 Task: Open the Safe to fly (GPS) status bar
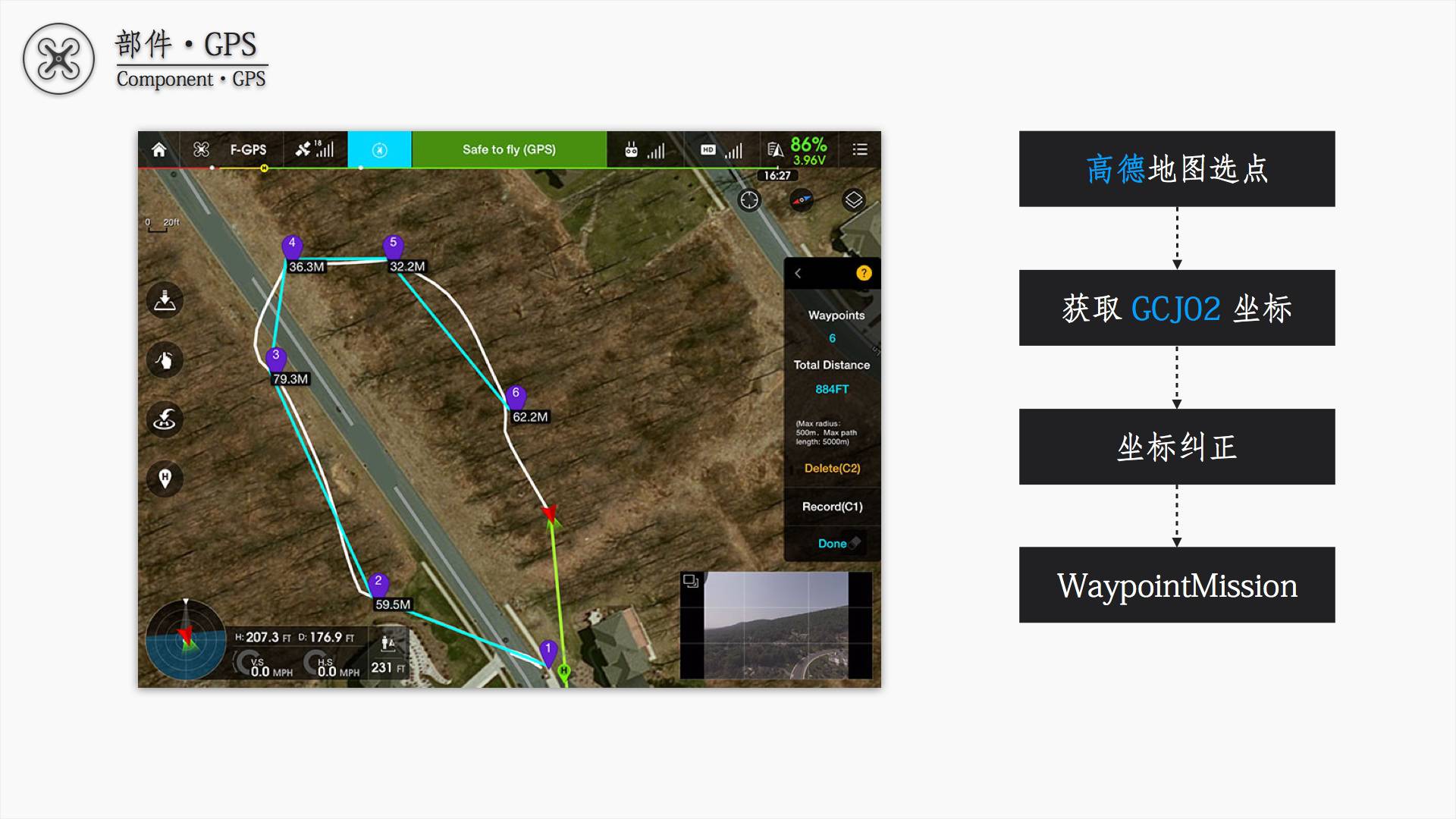click(509, 149)
